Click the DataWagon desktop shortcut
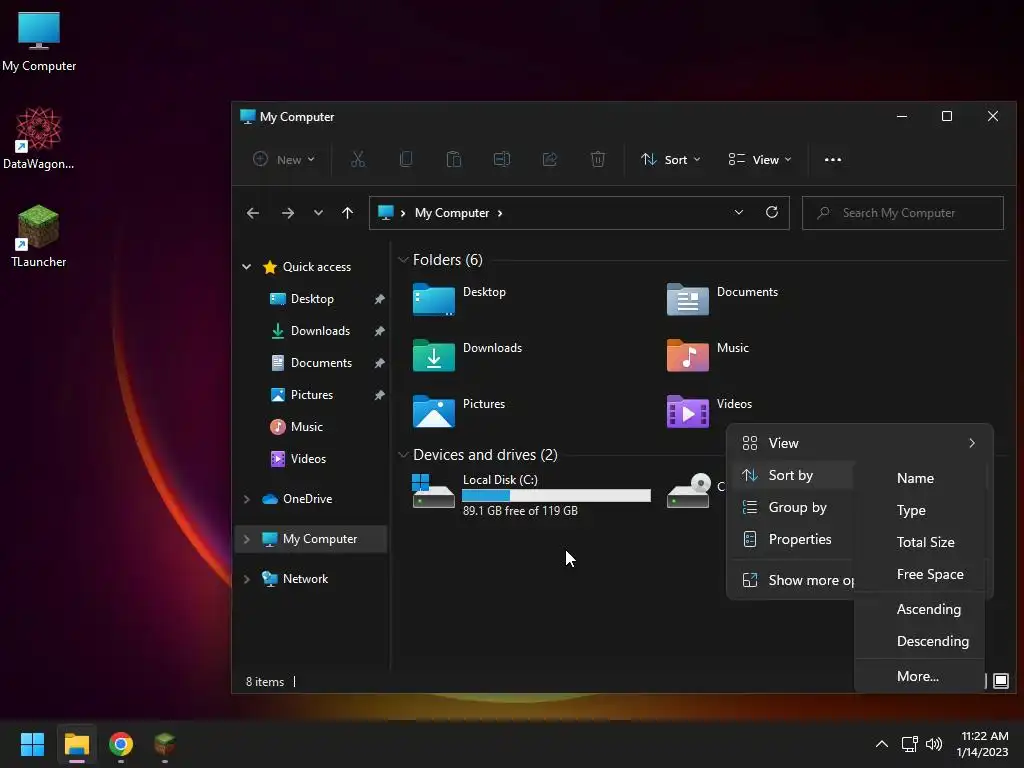This screenshot has height=768, width=1024. 39,138
